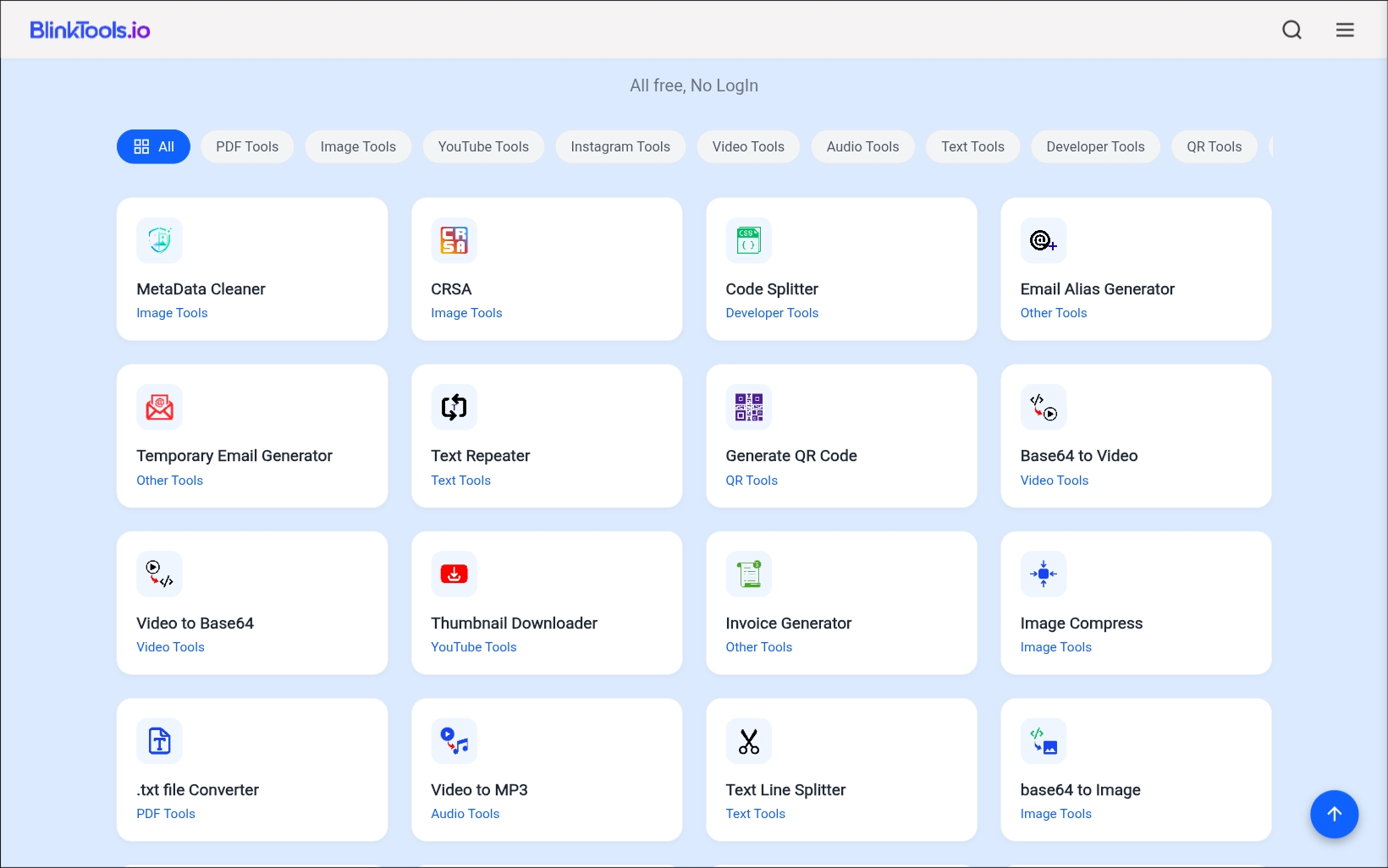Screen dimensions: 1388x868
Task: Filter by Image Tools category chip
Action: (x=358, y=146)
